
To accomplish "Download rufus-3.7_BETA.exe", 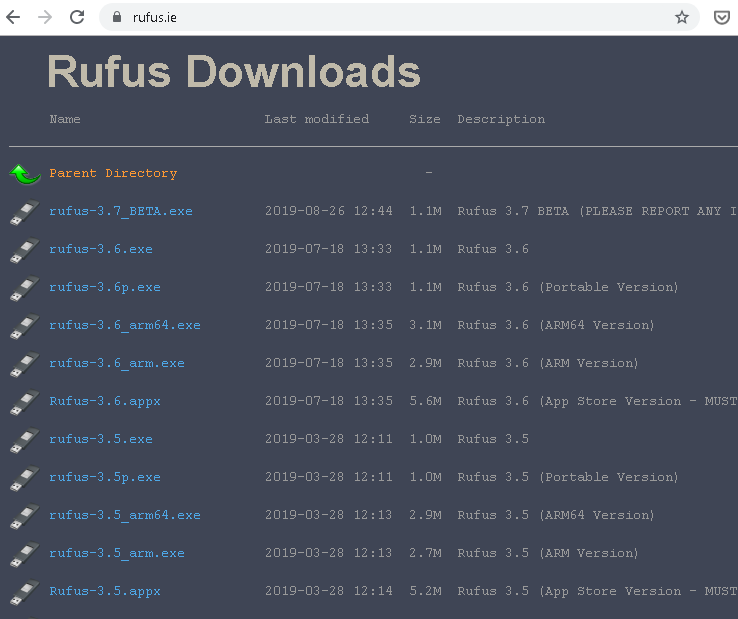I will tap(121, 211).
